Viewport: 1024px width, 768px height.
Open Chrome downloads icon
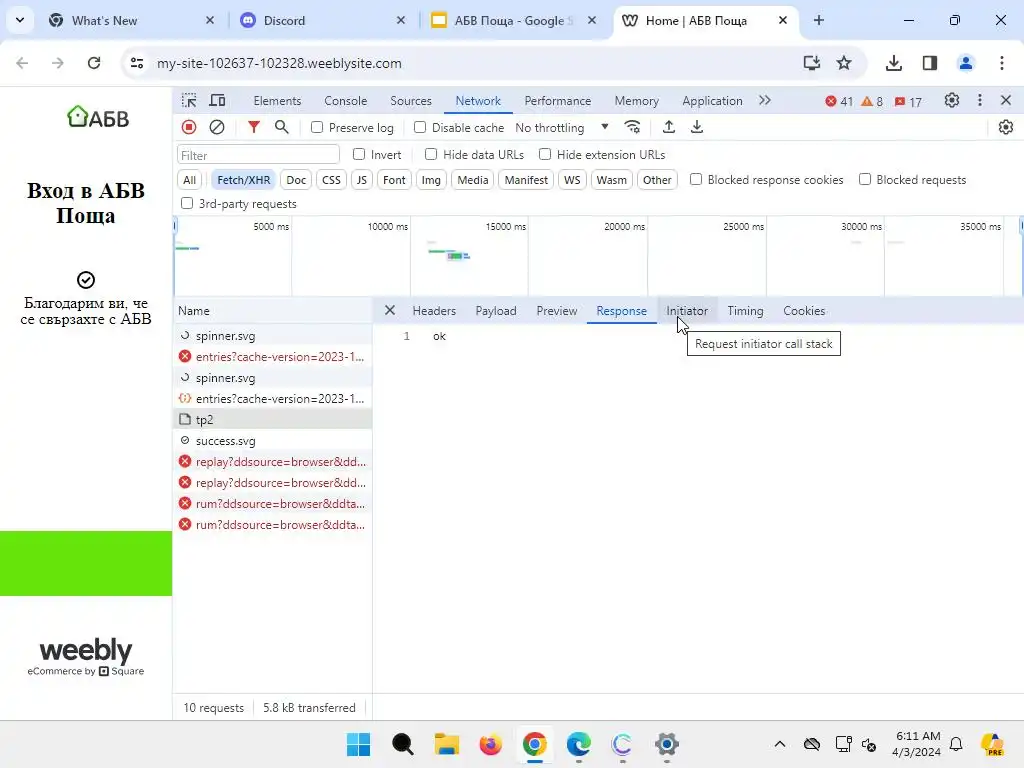click(x=894, y=63)
